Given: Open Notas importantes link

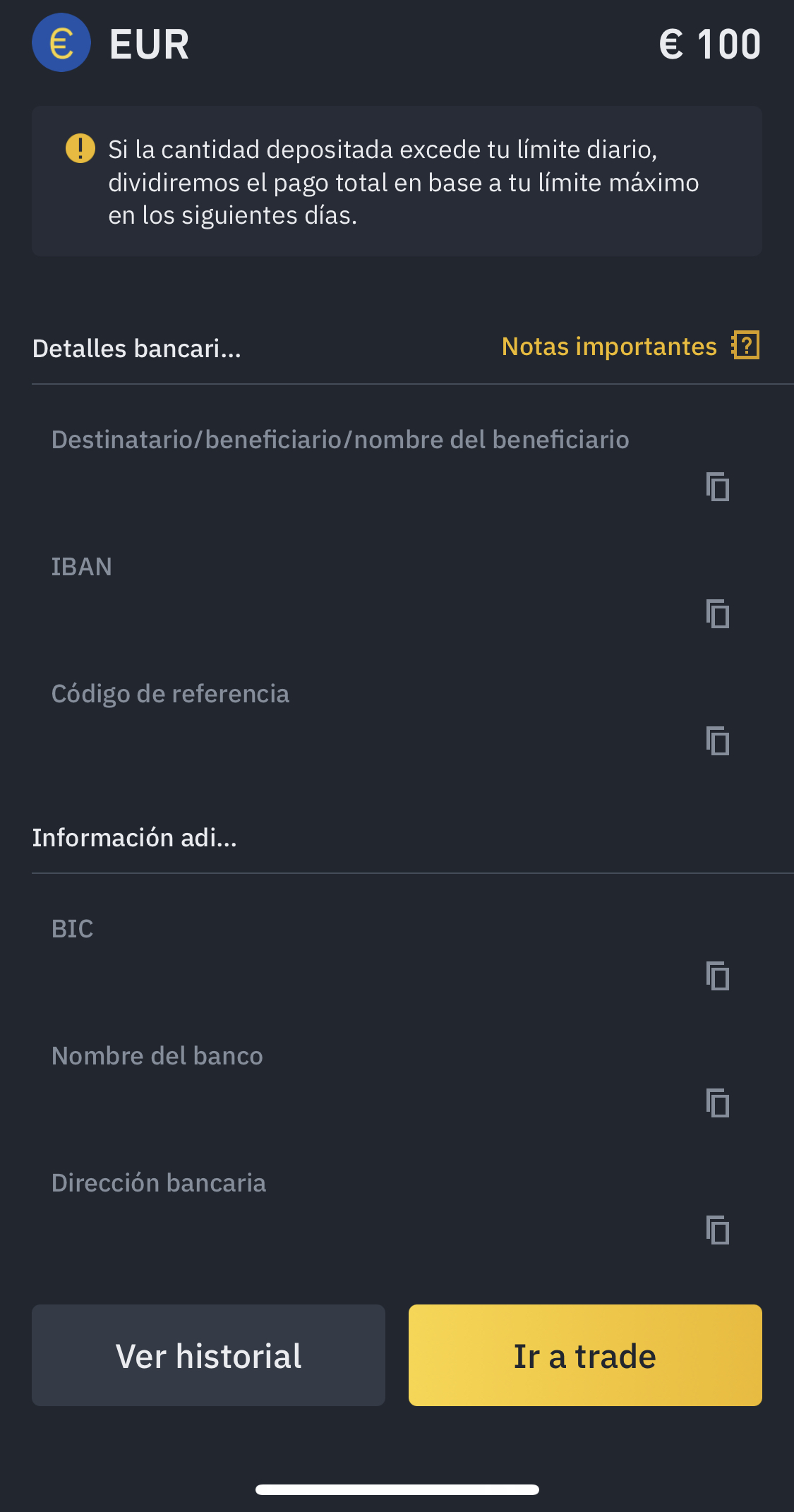Looking at the screenshot, I should 609,346.
